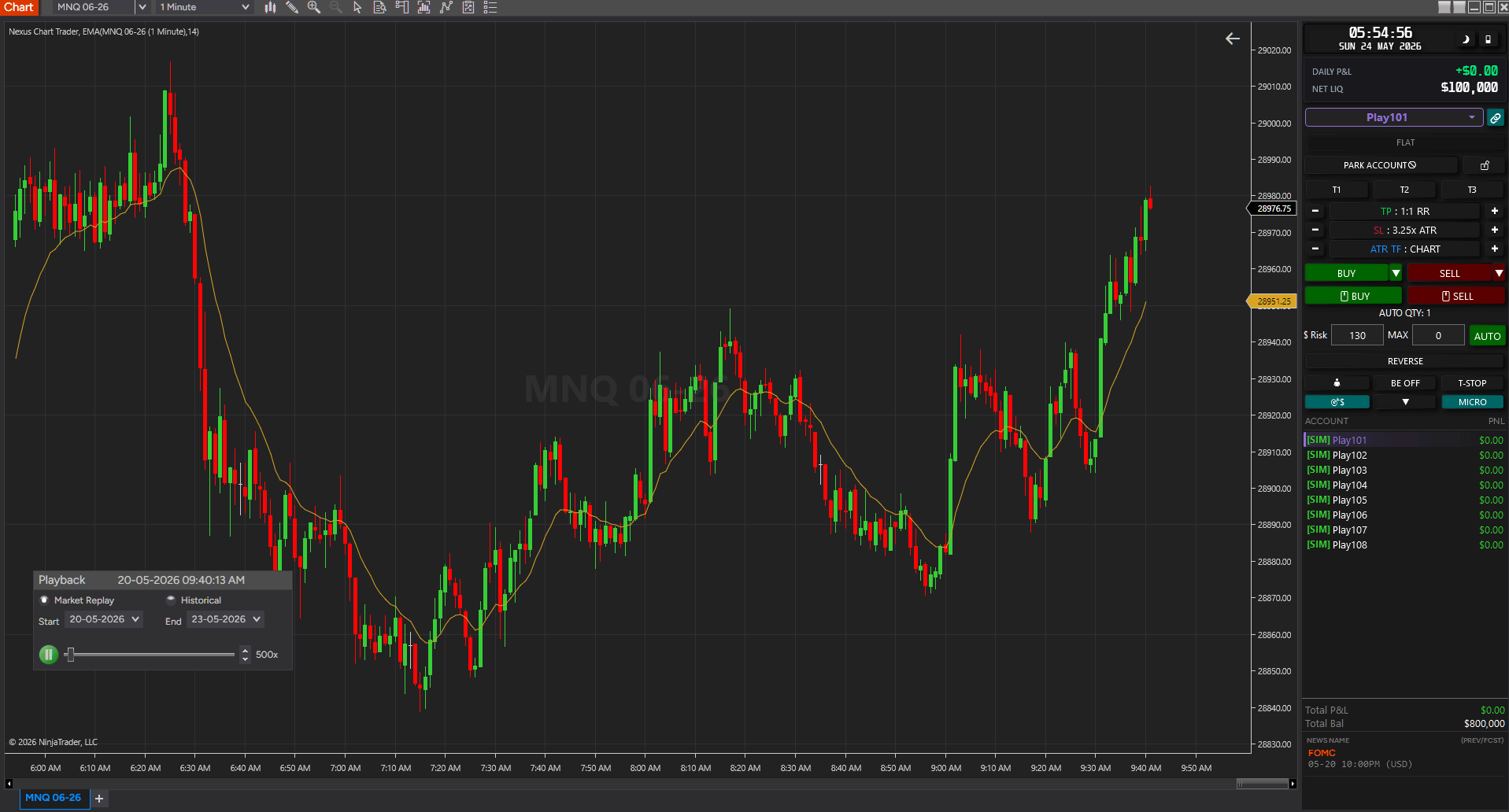Activate the zoom in magnifier tool

coord(314,7)
